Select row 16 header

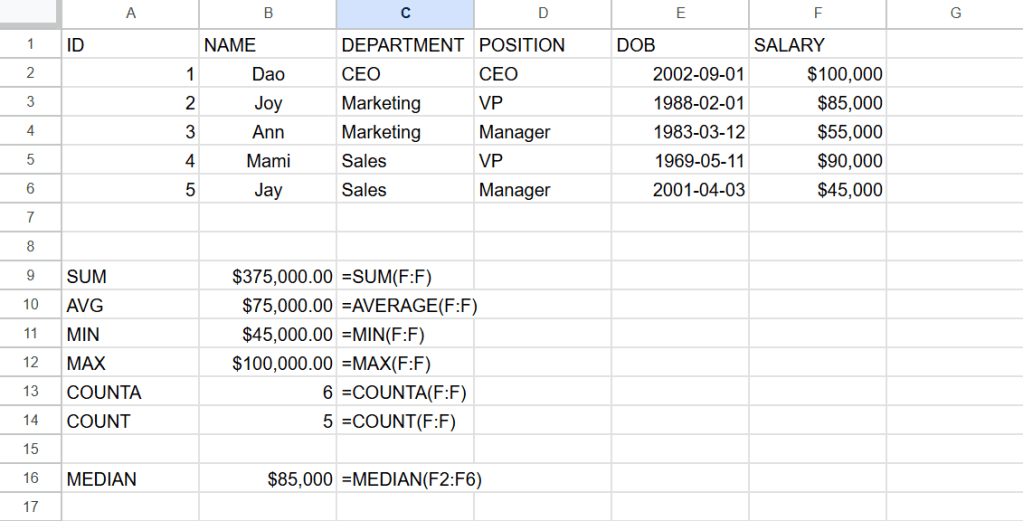[x=30, y=480]
